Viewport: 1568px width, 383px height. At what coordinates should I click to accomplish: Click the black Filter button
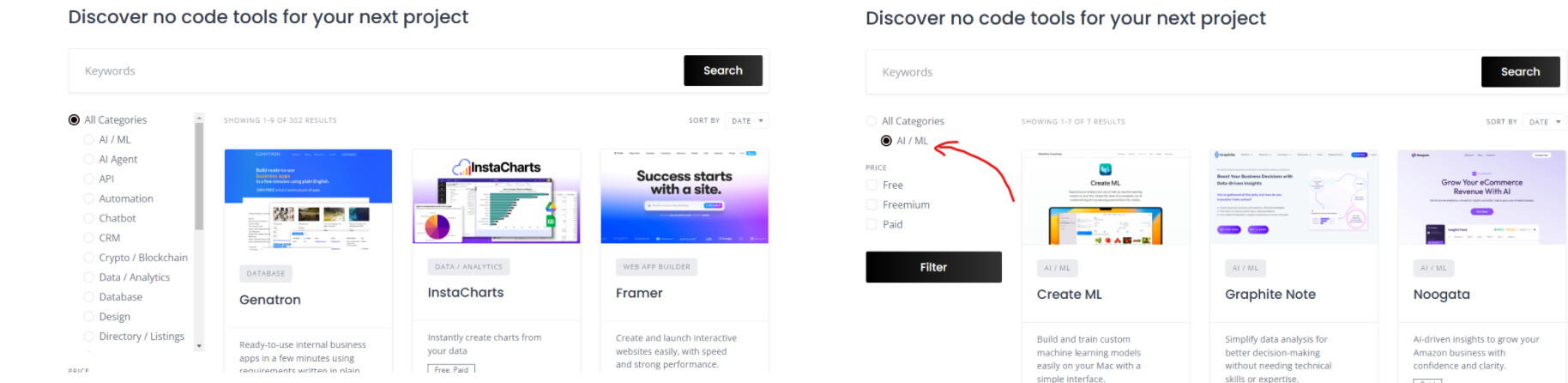pyautogui.click(x=933, y=267)
